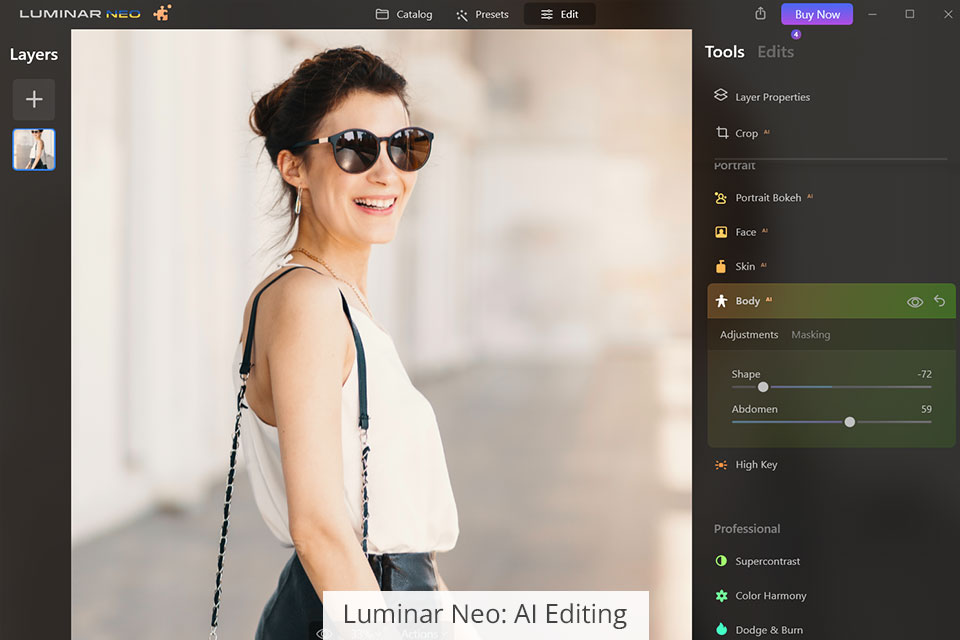Click the Abdomen value 59
Viewport: 960px width, 640px height.
(x=926, y=409)
